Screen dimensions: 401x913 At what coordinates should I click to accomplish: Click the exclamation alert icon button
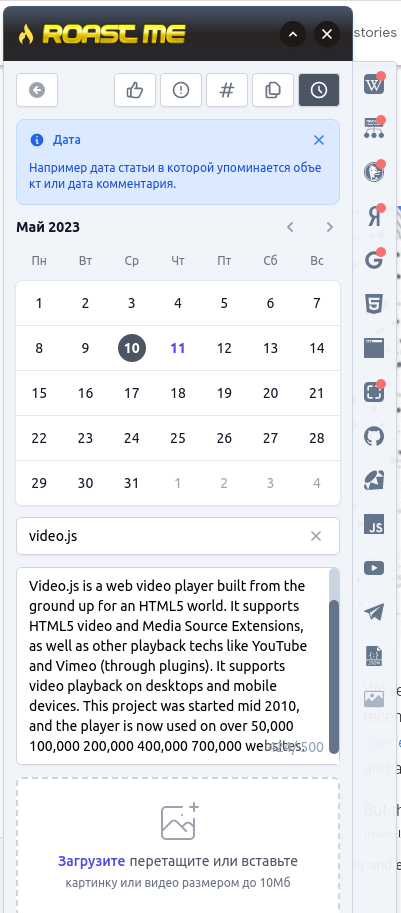point(181,90)
